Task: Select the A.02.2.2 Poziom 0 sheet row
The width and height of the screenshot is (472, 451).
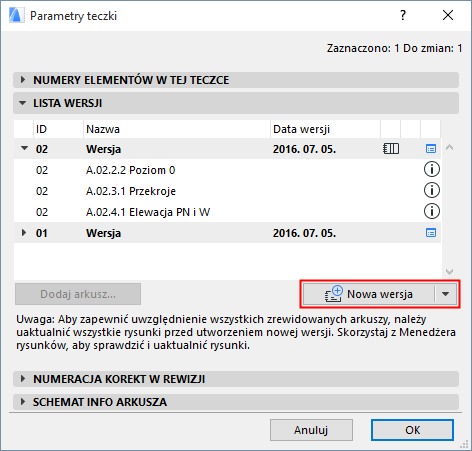Action: [x=227, y=170]
